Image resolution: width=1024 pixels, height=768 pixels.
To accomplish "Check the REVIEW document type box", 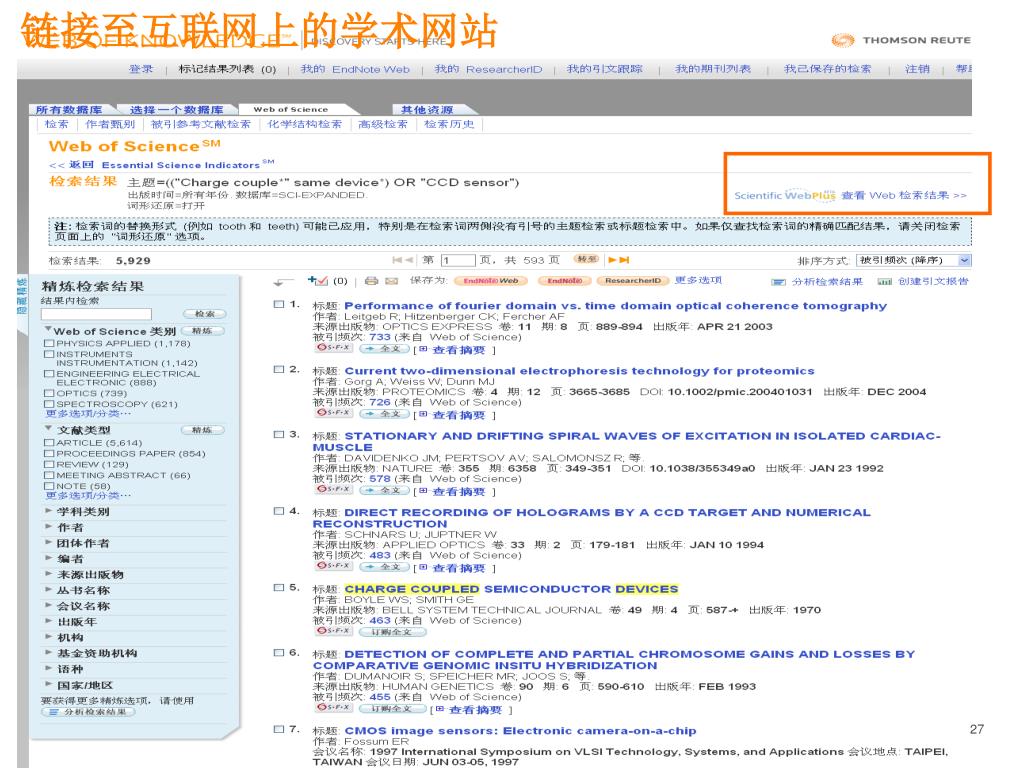I will click(48, 464).
